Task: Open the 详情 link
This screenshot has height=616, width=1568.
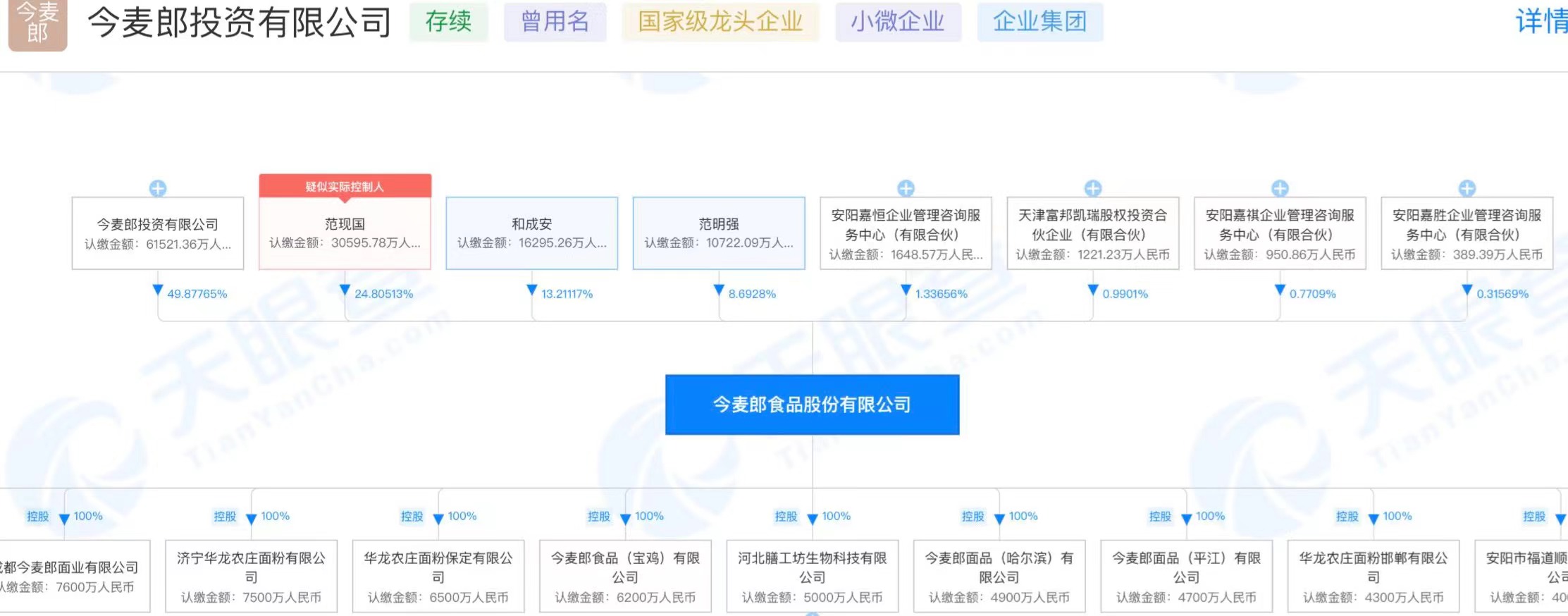Action: click(x=1541, y=22)
